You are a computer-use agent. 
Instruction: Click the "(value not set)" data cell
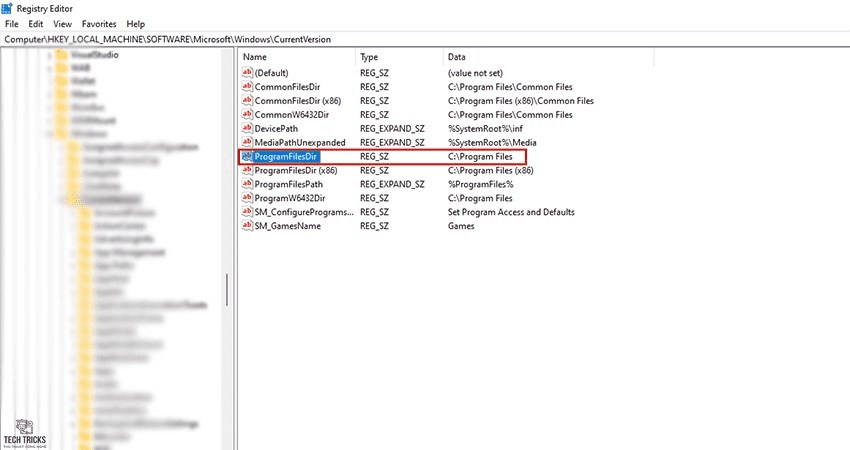(x=475, y=73)
